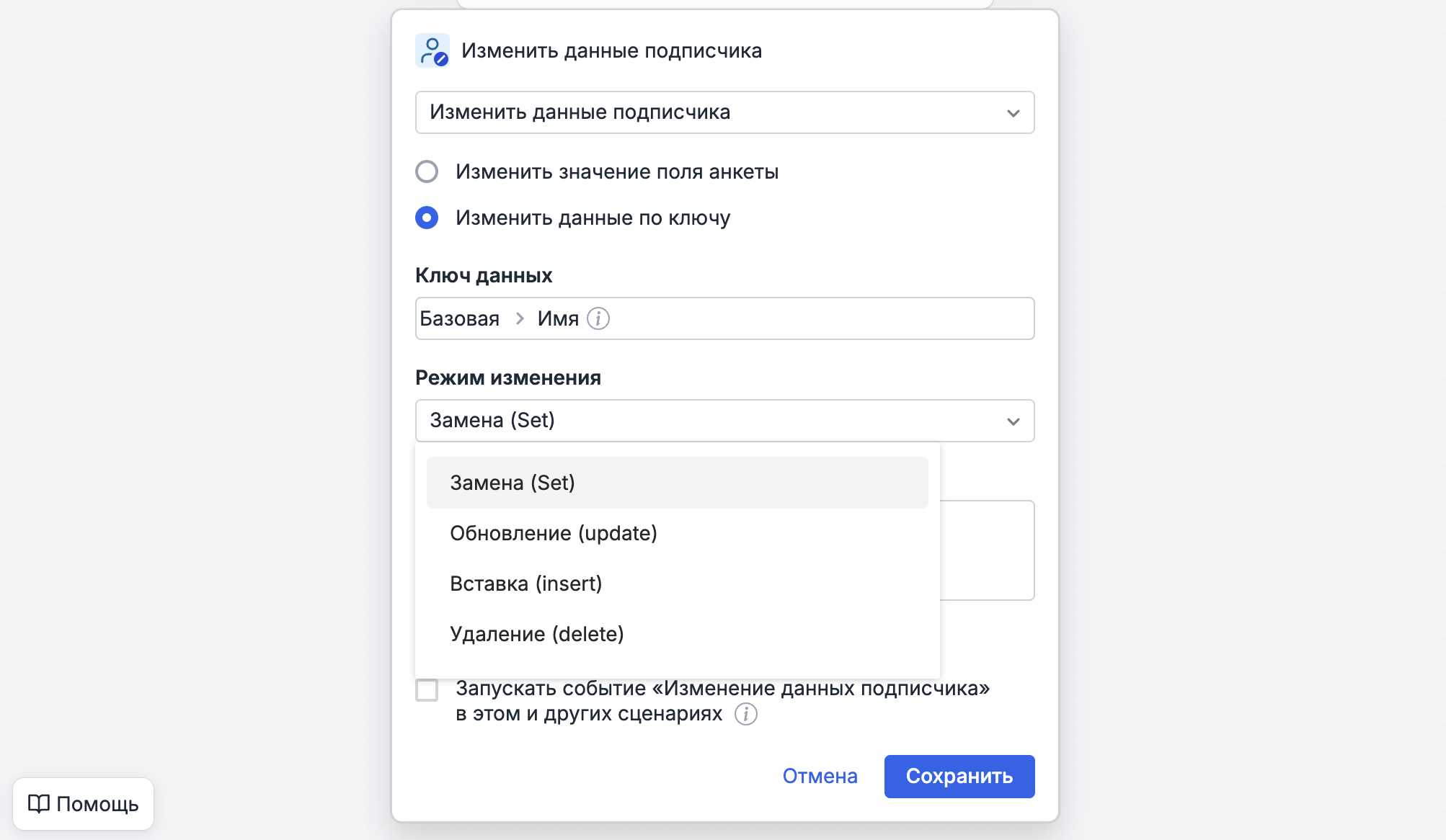The width and height of the screenshot is (1446, 840).
Task: Click the chevron arrow of Режим изменения
Action: click(x=1013, y=421)
